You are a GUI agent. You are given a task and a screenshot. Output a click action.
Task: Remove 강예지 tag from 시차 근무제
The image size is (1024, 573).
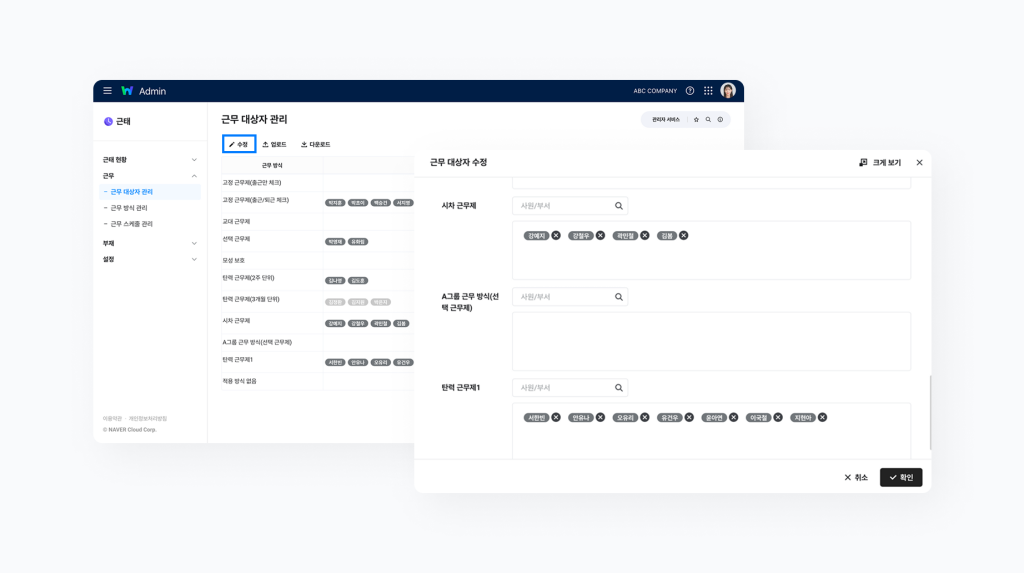[556, 236]
